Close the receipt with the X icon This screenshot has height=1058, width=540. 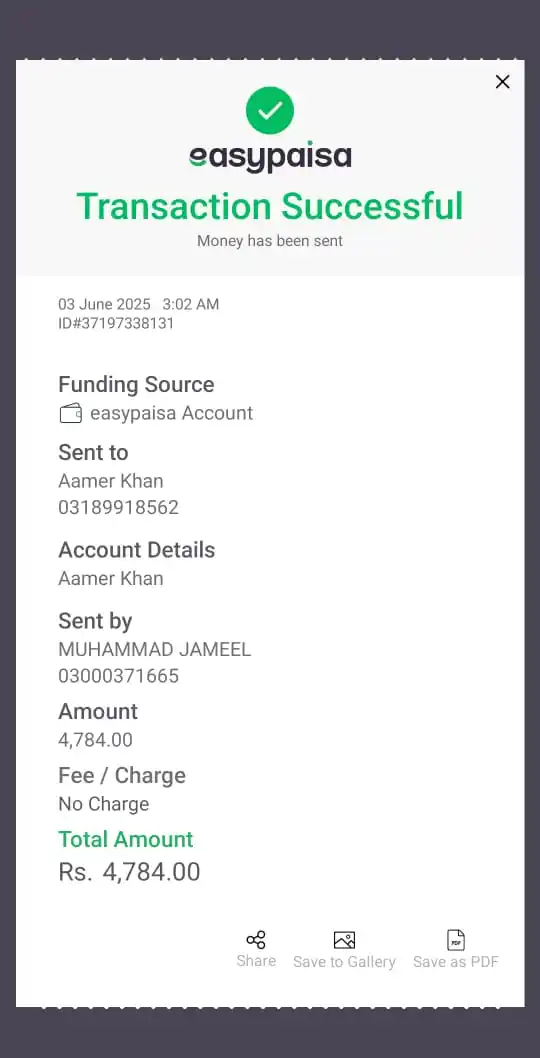pos(502,82)
